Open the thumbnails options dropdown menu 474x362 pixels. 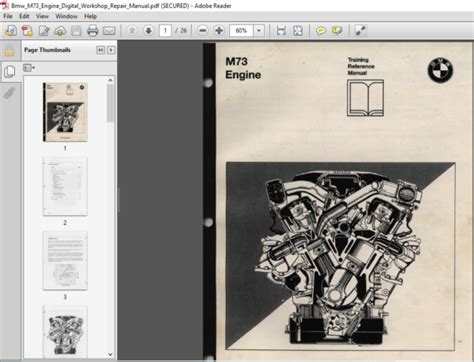29,68
